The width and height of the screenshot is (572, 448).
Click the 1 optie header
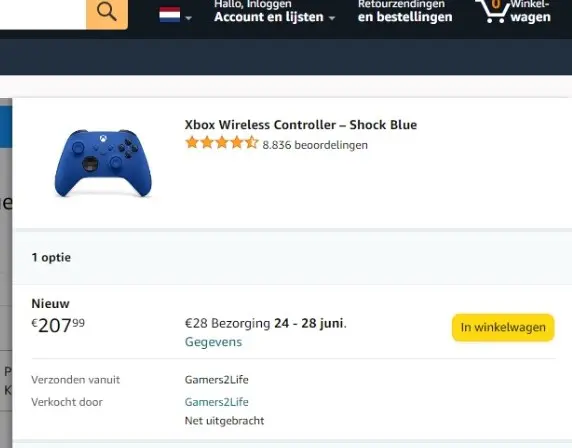pos(51,257)
